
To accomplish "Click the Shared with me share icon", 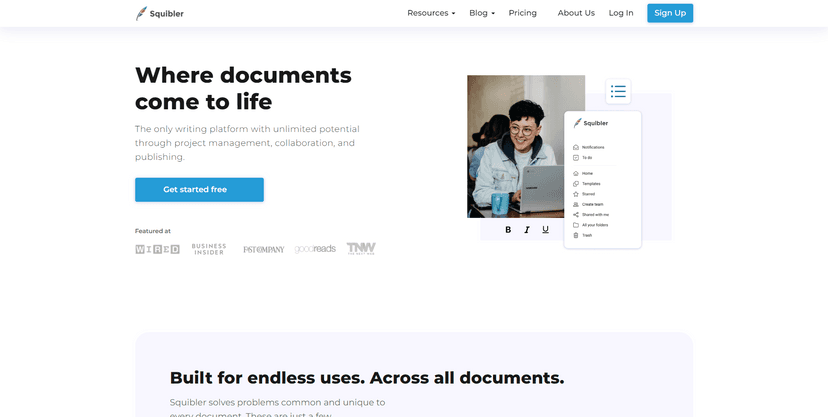I will click(x=576, y=215).
